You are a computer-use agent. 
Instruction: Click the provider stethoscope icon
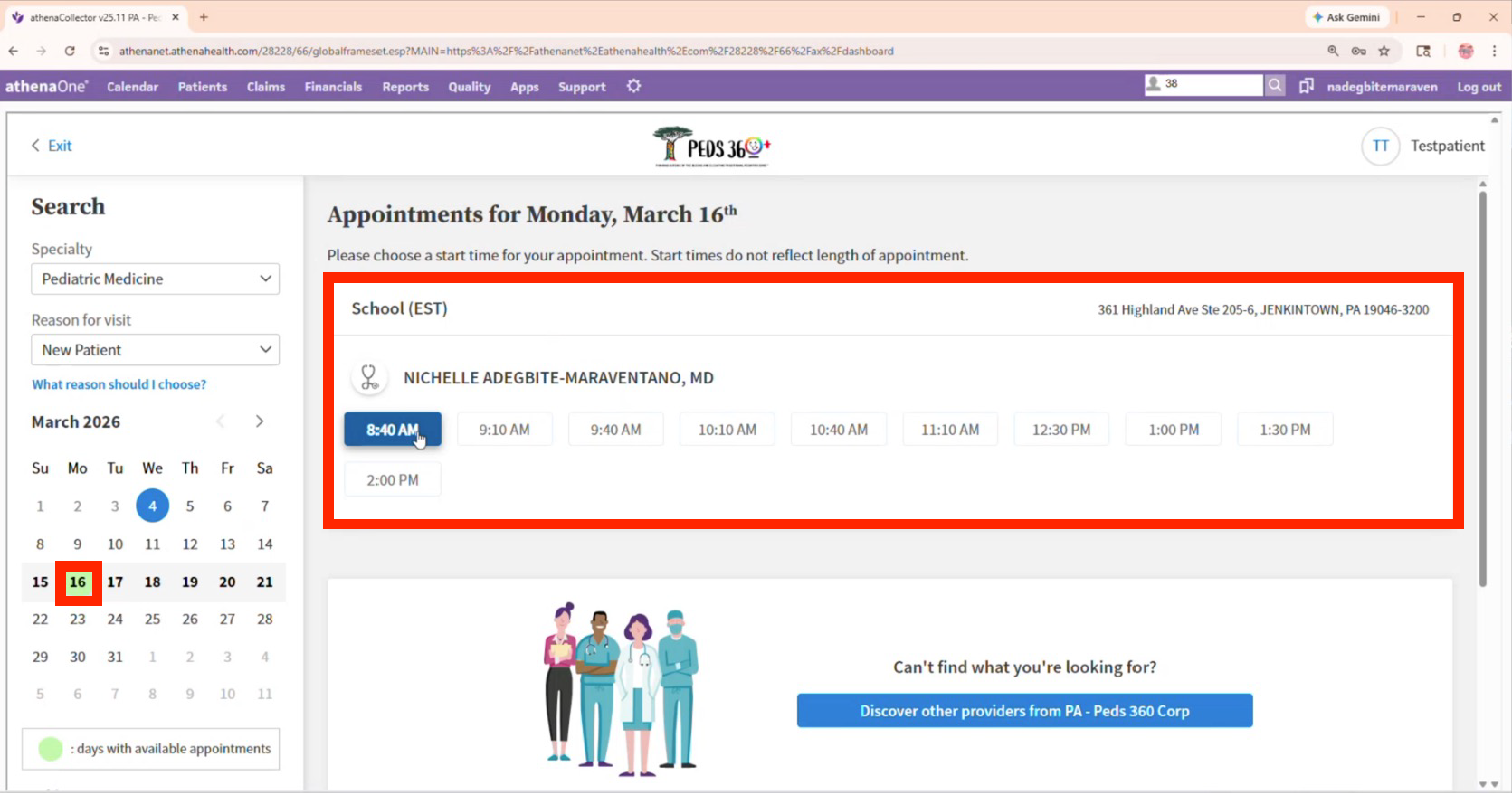point(369,377)
